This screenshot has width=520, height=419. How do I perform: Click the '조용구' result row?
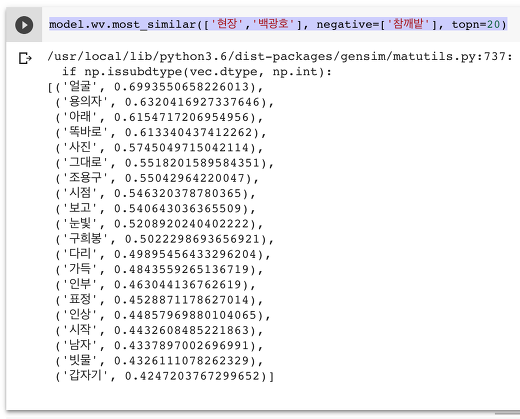click(x=157, y=178)
